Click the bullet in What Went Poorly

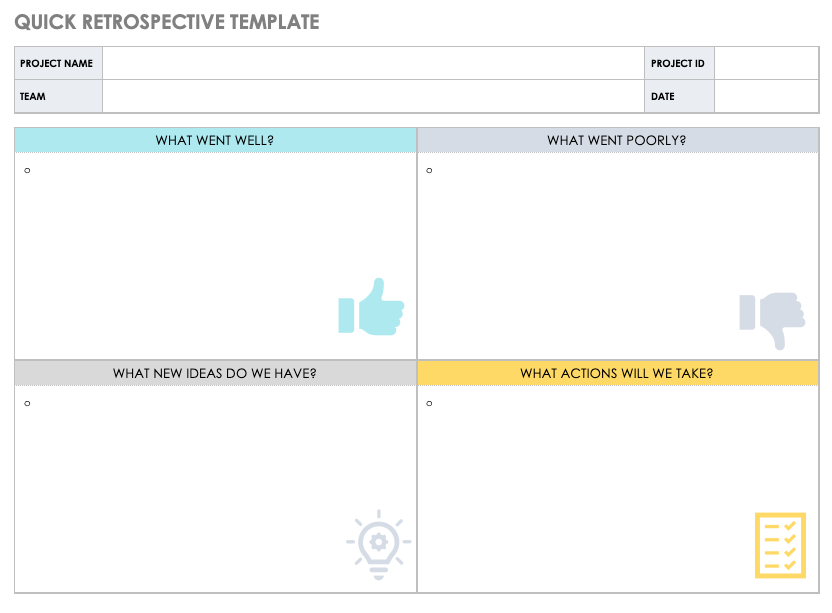(x=429, y=170)
